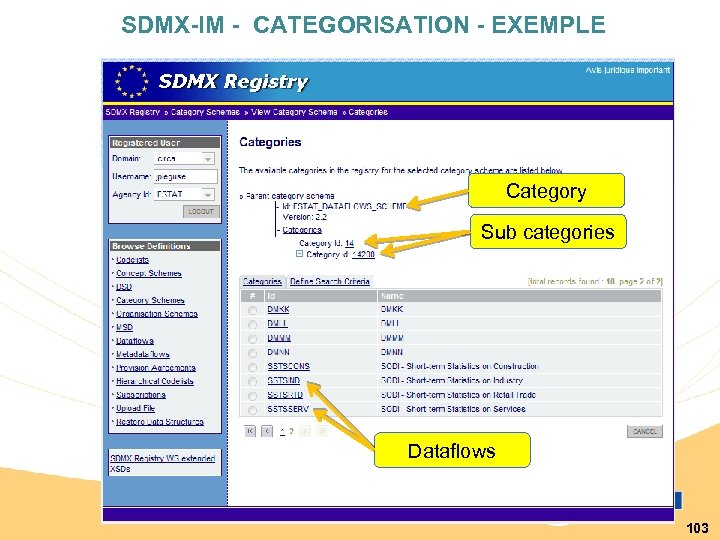Click the CANCEL button
This screenshot has width=720, height=540.
(645, 431)
